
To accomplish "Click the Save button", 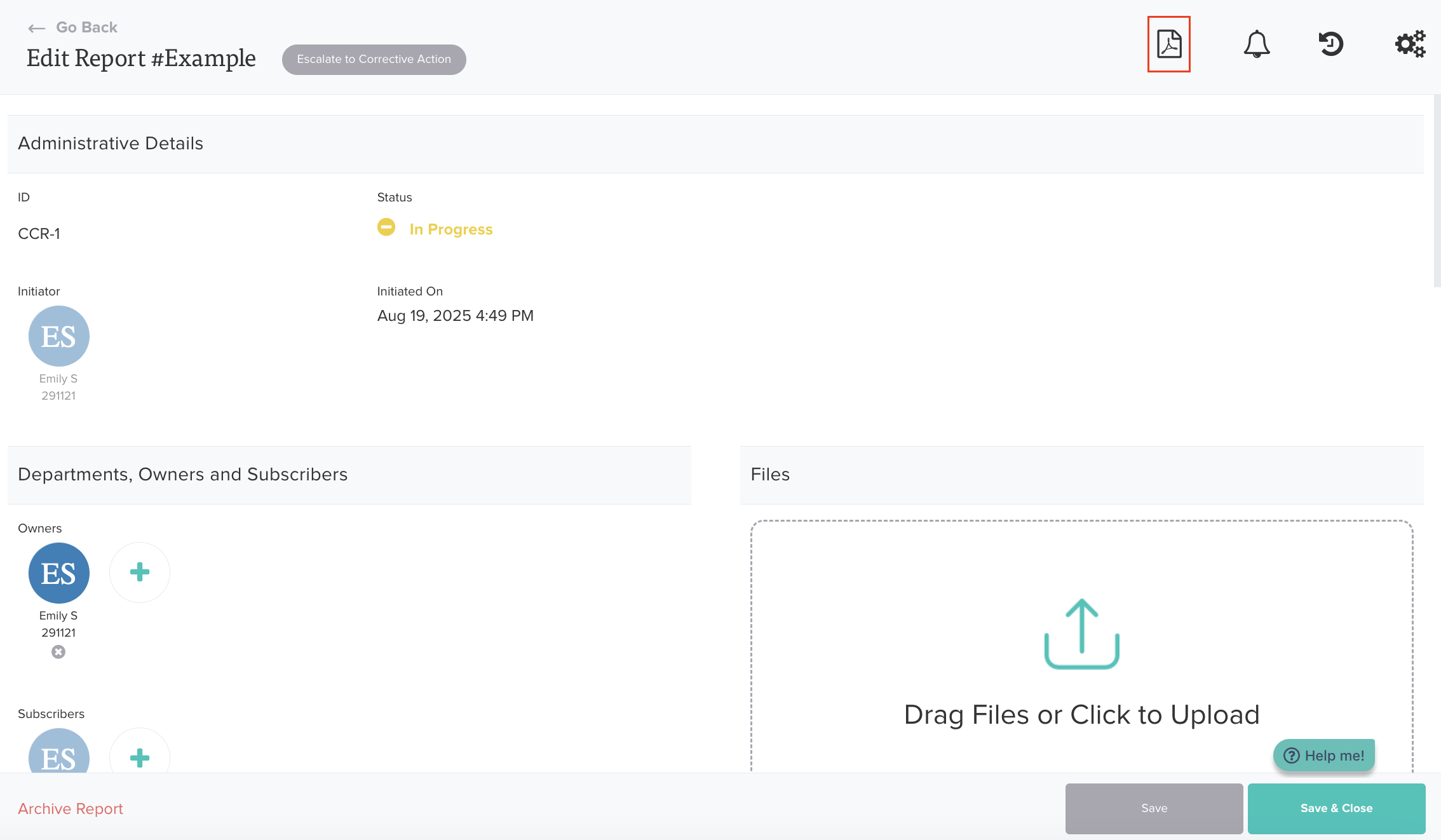I will (1154, 808).
